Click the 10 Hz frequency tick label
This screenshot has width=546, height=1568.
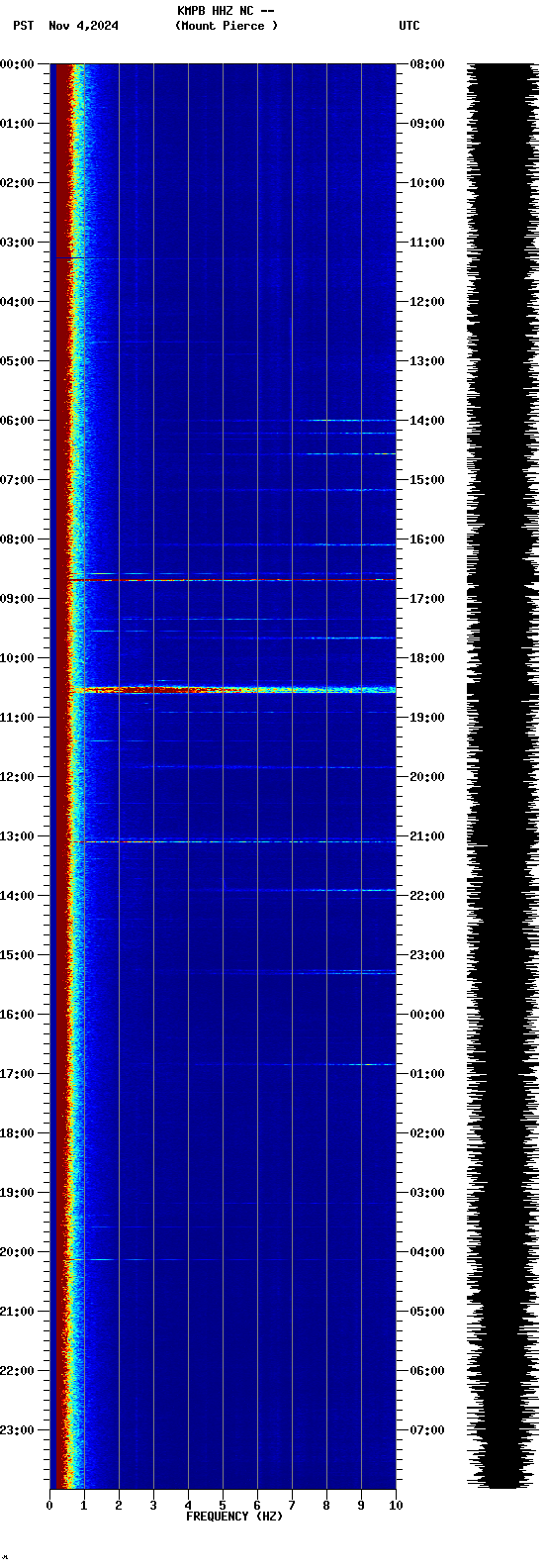click(396, 1507)
